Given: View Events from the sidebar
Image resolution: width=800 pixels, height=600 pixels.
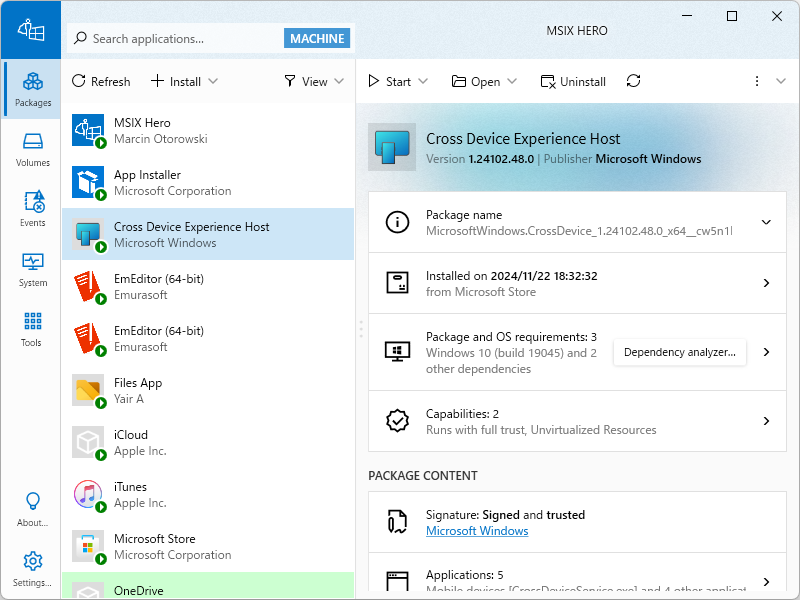Looking at the screenshot, I should click(32, 207).
